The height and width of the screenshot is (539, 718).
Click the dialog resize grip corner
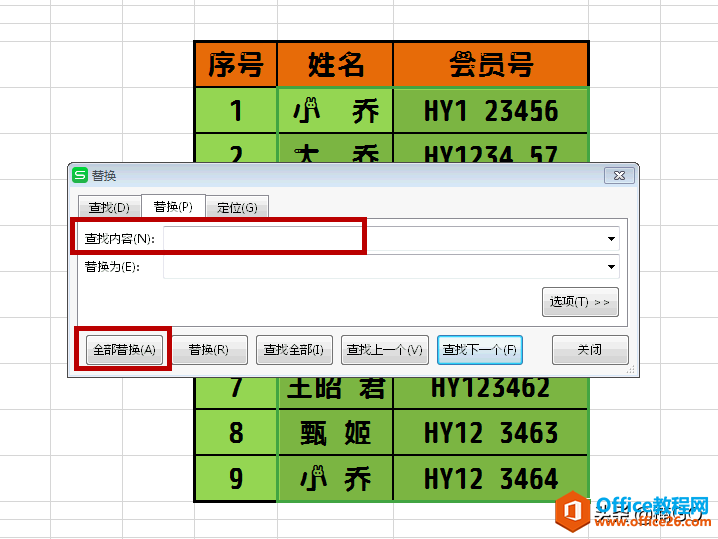631,370
